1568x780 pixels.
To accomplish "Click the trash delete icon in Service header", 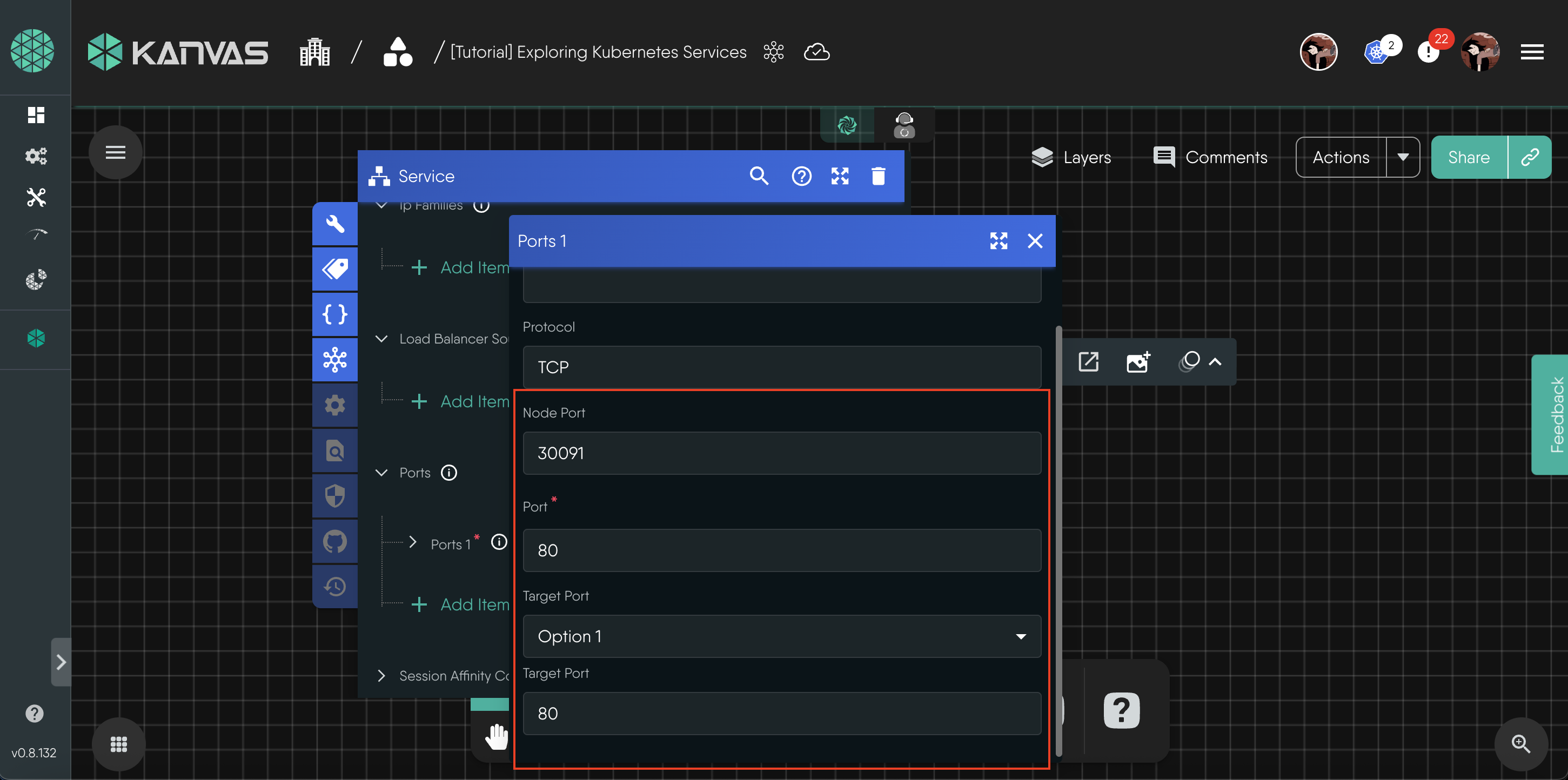I will [877, 177].
